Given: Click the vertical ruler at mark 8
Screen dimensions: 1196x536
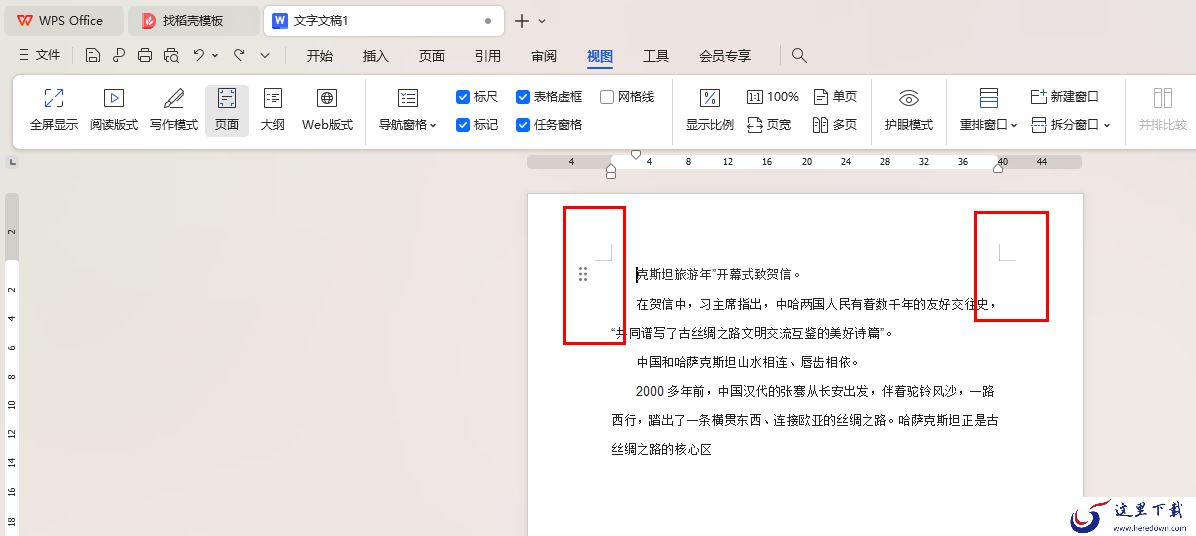Looking at the screenshot, I should coord(12,377).
